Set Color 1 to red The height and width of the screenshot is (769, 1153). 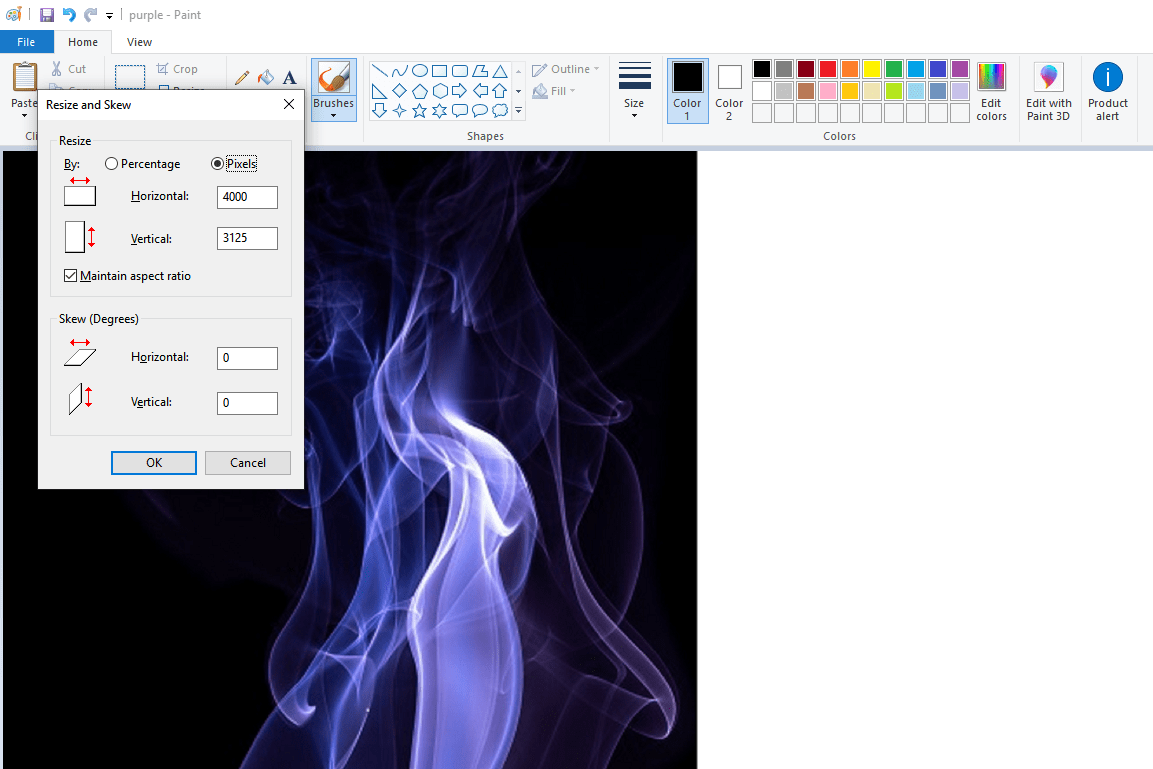tap(828, 68)
